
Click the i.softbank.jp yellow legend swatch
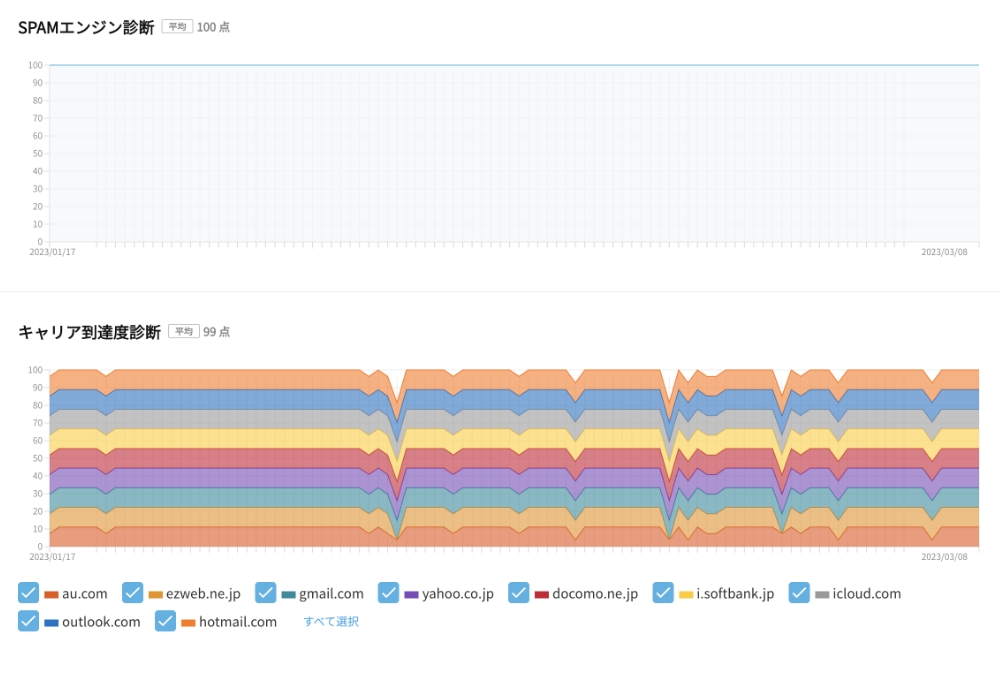pos(686,594)
